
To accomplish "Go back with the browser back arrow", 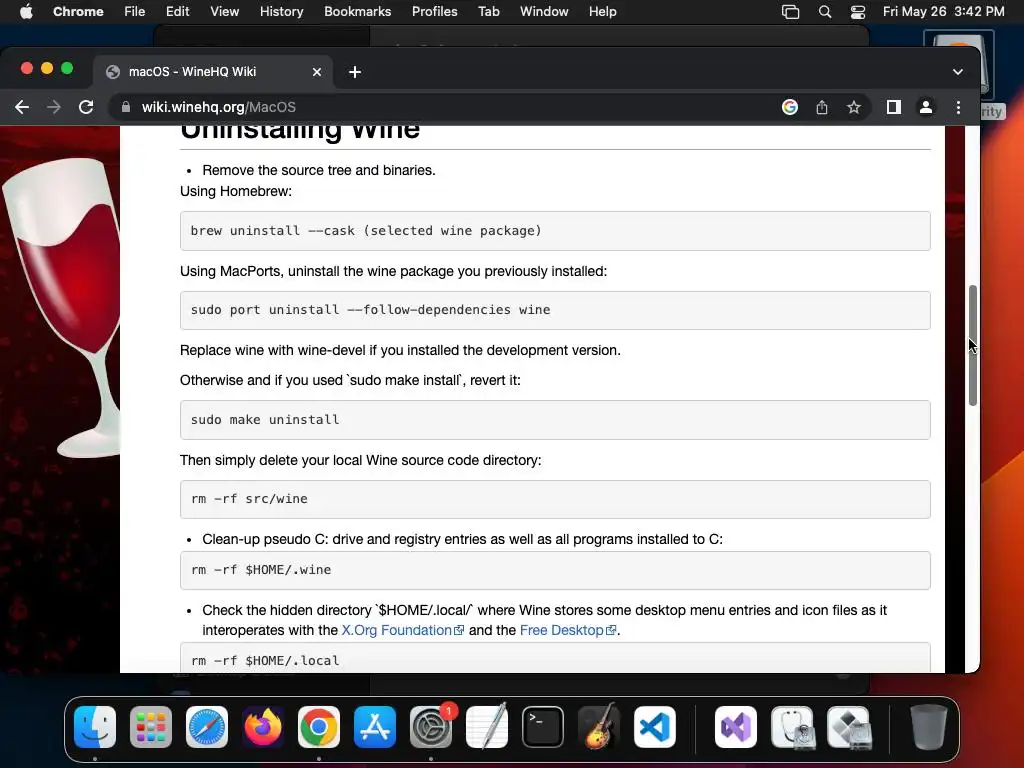I will click(x=22, y=107).
